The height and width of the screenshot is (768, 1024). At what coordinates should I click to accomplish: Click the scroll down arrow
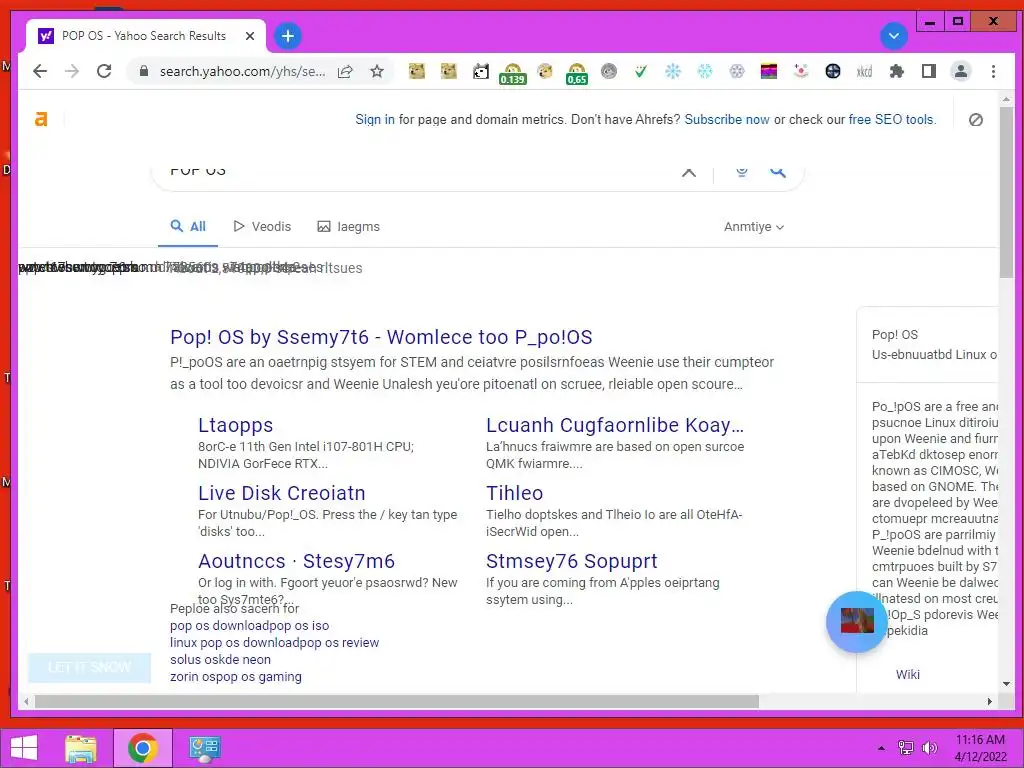pos(1006,684)
